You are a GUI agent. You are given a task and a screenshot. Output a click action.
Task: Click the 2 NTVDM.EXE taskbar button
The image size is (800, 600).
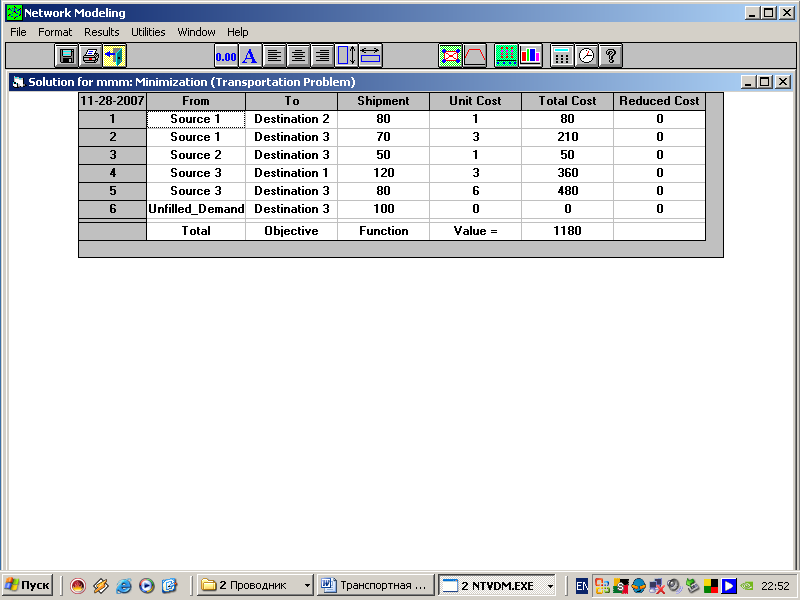click(492, 585)
